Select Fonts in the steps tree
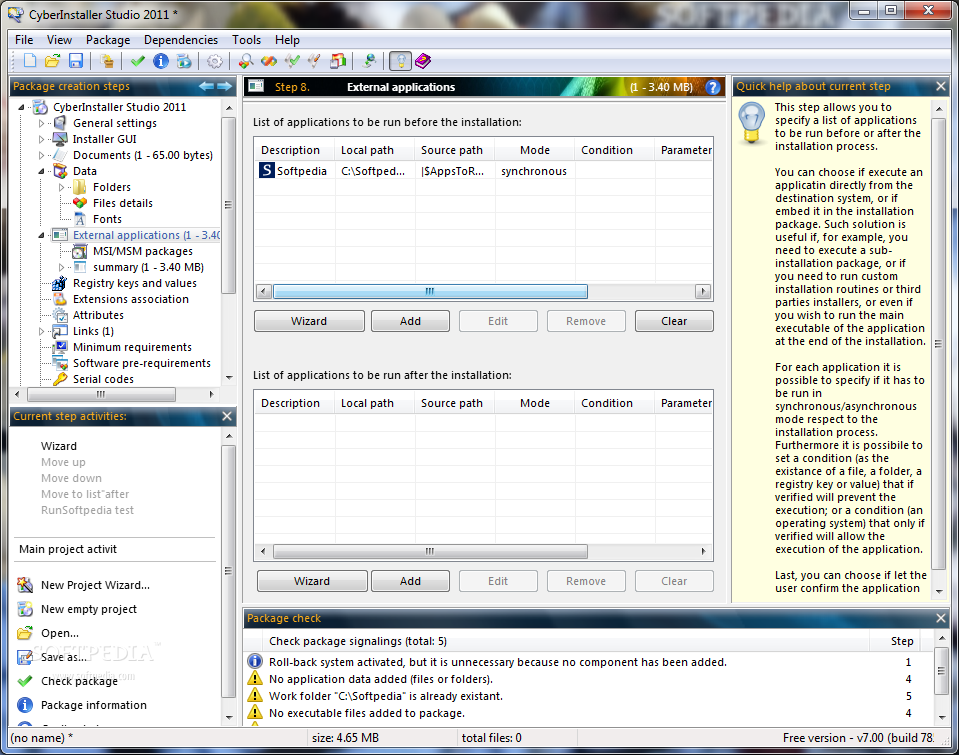Screen dimensions: 959x755 [x=107, y=219]
